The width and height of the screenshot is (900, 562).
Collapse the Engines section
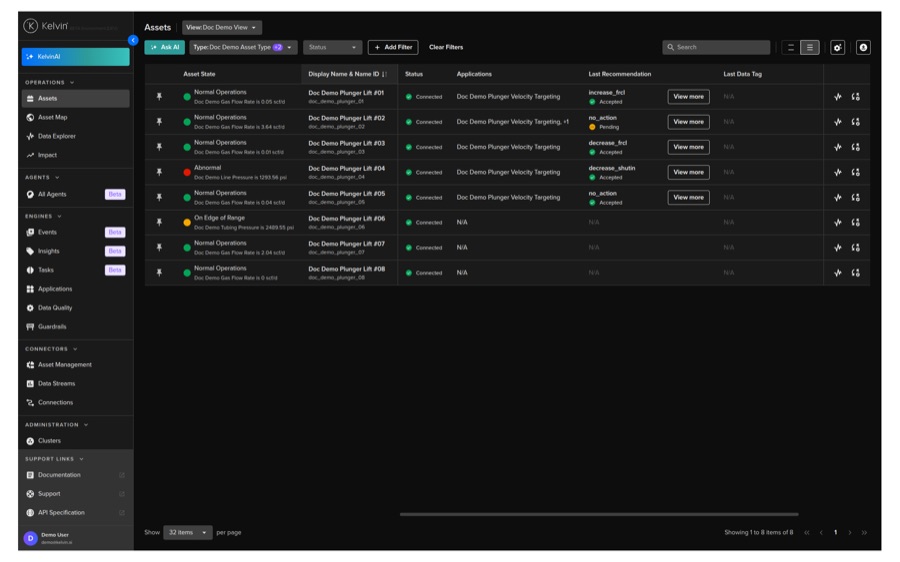[x=59, y=217]
